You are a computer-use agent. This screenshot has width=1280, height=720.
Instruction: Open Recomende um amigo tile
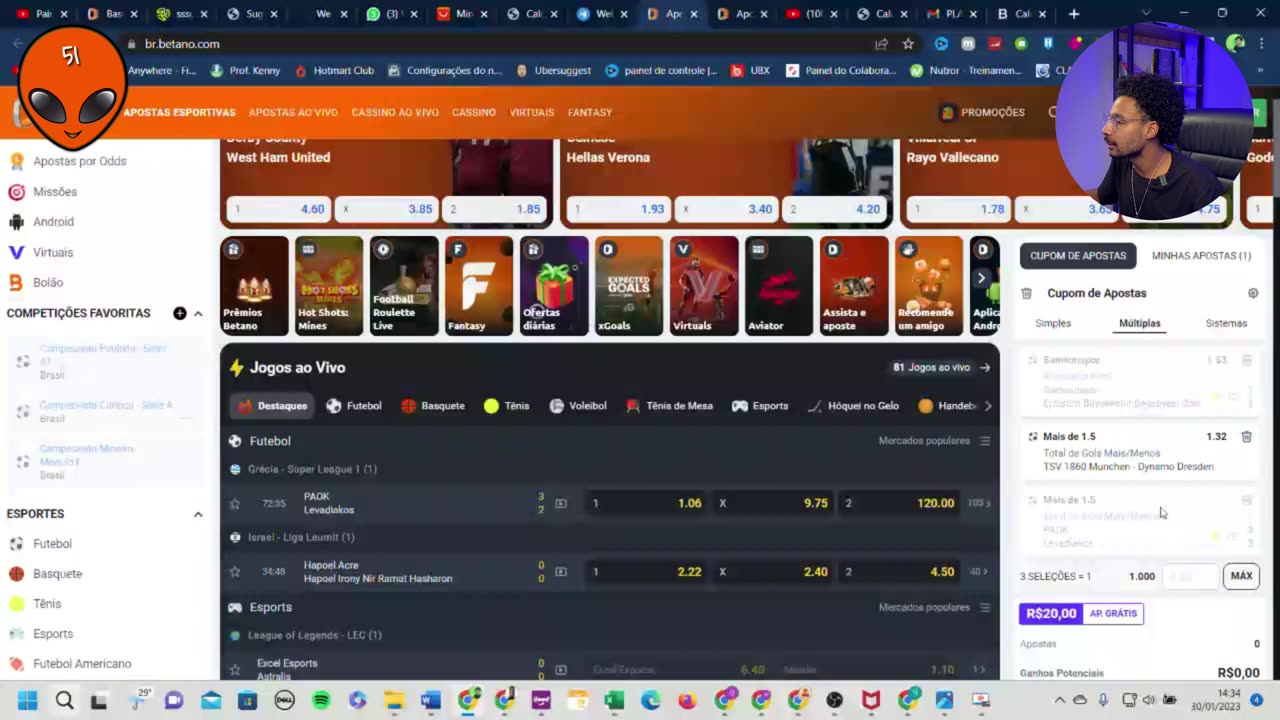(x=929, y=285)
